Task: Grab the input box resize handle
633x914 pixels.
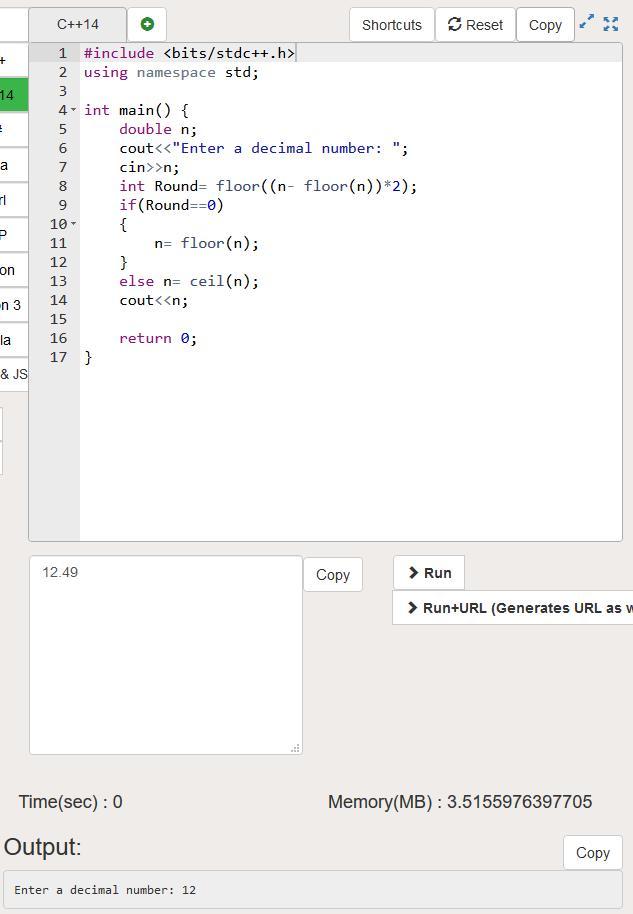Action: click(296, 748)
